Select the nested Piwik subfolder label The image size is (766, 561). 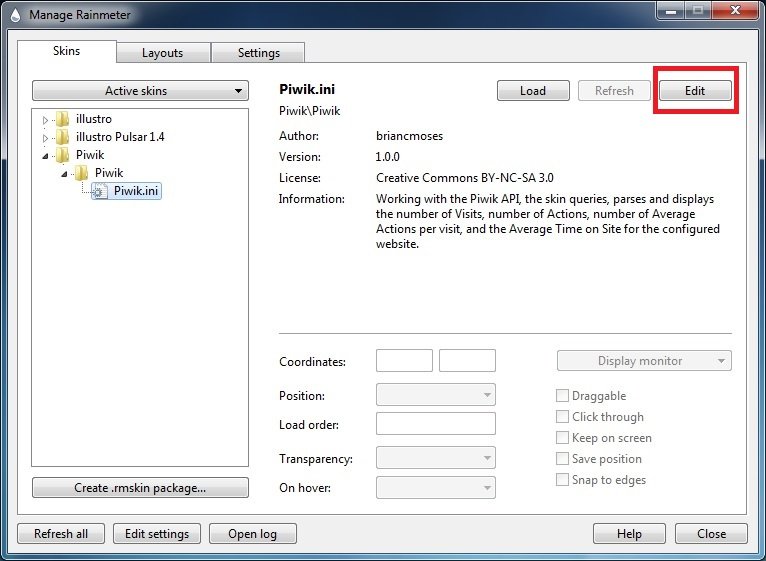click(109, 173)
